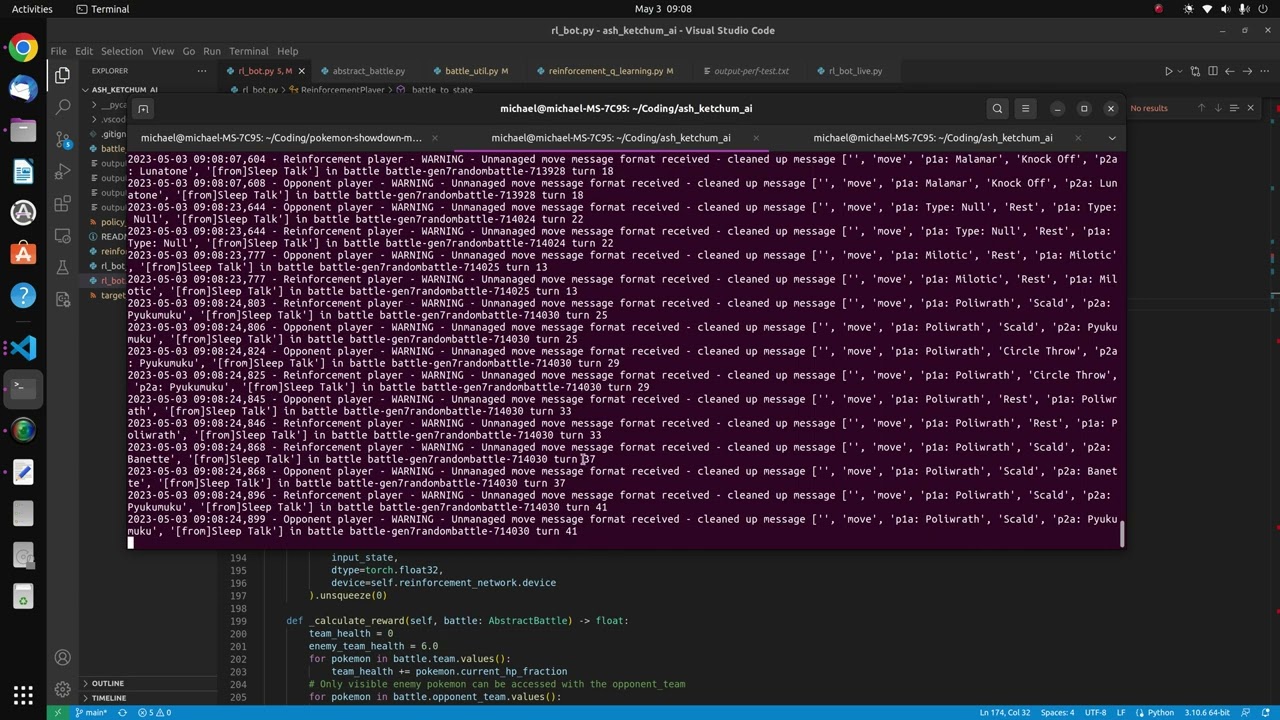Switch to the pokemon-showdown terminal tab
Screen dimensions: 1280x720
[x=282, y=138]
